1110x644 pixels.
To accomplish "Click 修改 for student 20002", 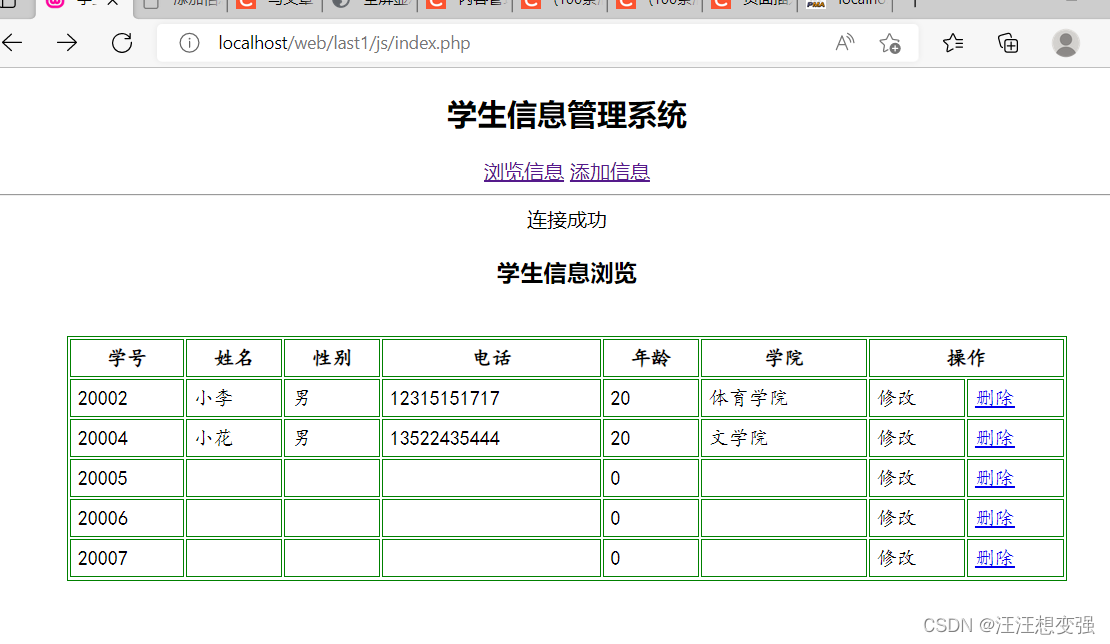I will click(x=897, y=398).
